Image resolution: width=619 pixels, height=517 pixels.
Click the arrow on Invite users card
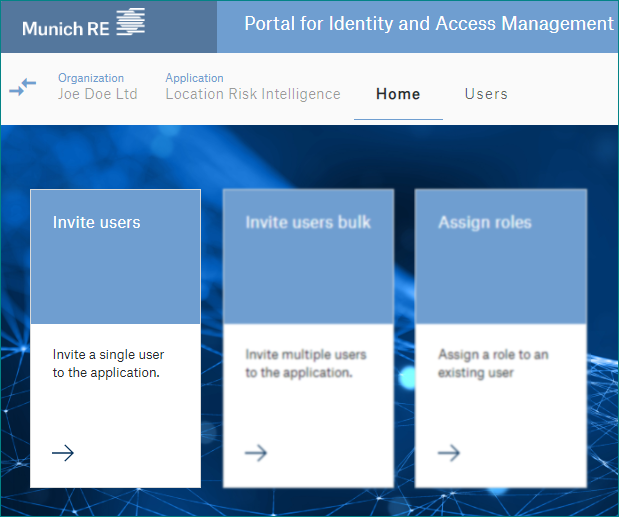[63, 453]
